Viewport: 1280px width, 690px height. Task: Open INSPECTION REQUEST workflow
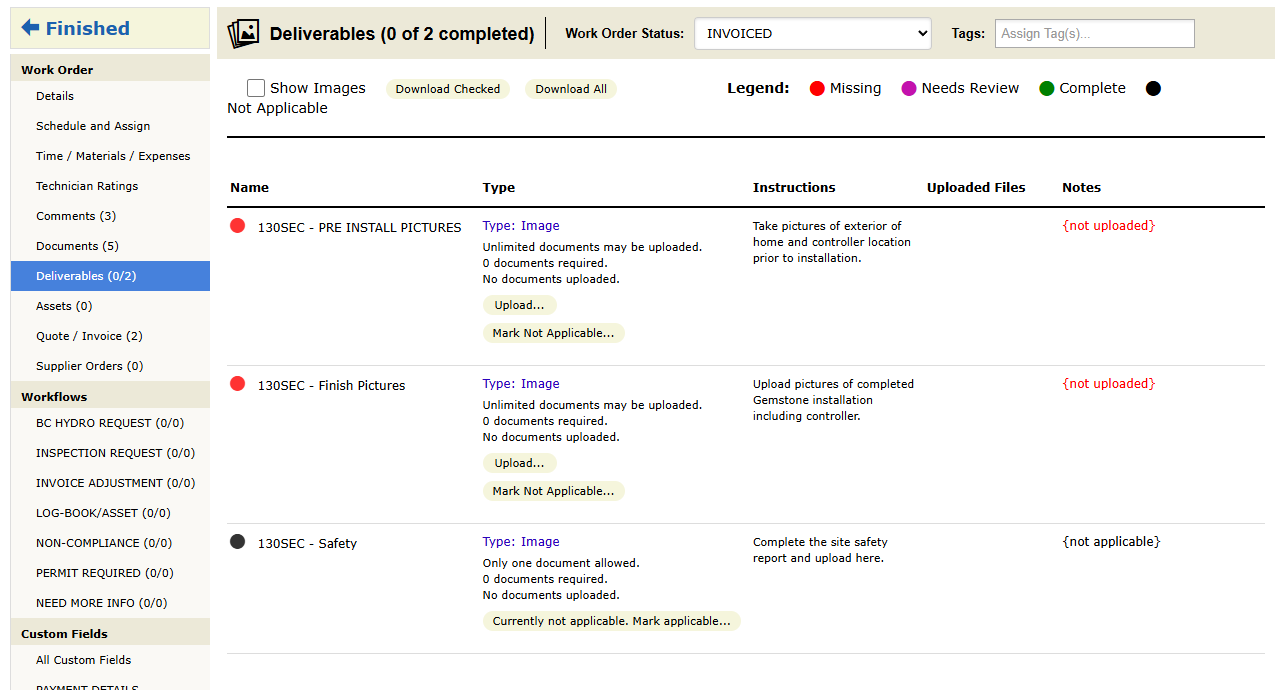tap(110, 453)
